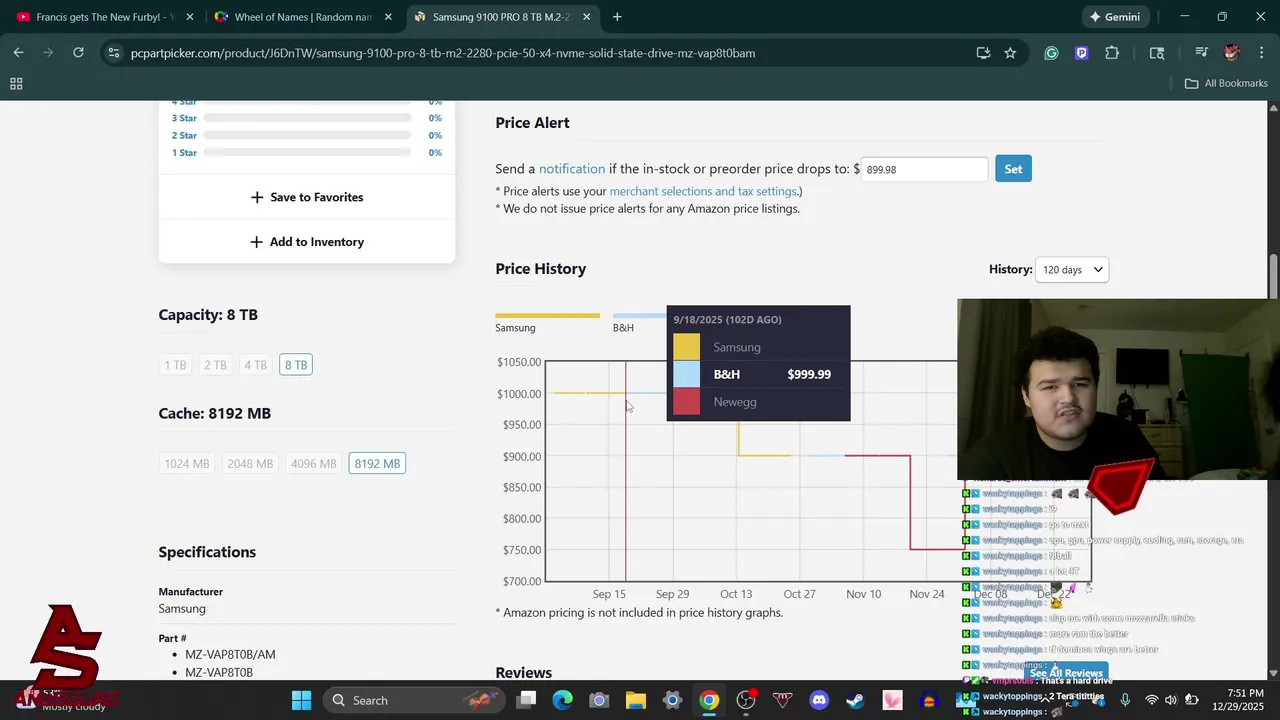The width and height of the screenshot is (1280, 720).
Task: Select the 2 TB capacity option
Action: 215,365
